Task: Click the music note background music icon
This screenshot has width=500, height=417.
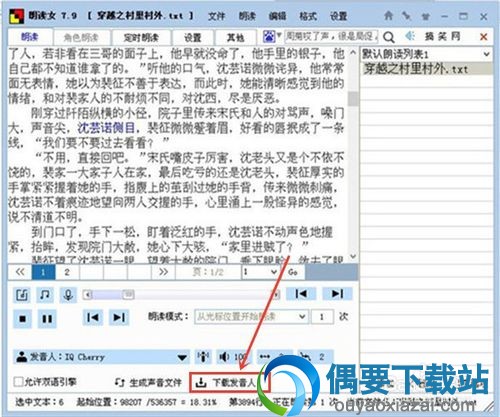Action: [45, 295]
